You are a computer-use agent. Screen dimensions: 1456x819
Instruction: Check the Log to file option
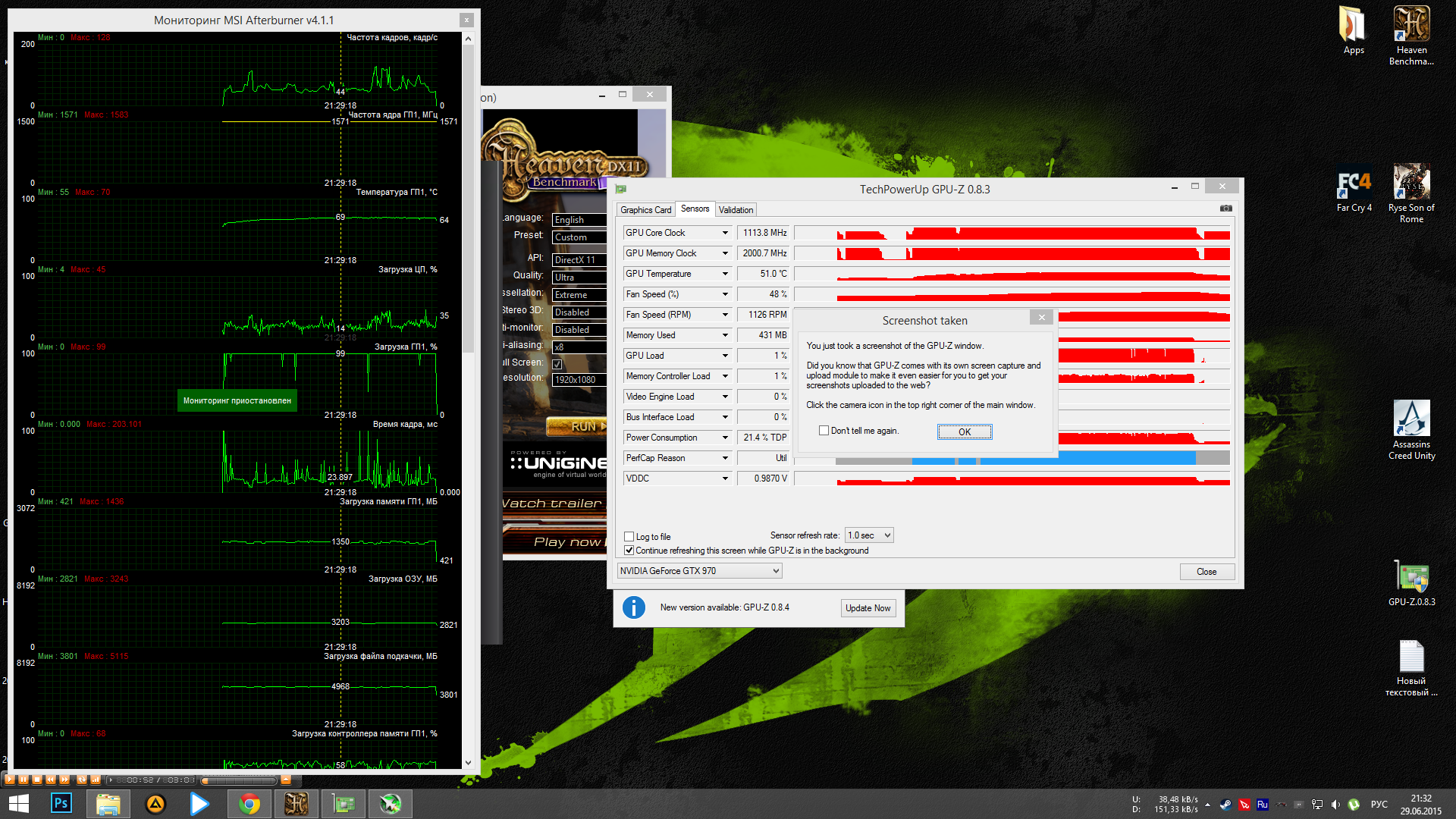point(629,537)
